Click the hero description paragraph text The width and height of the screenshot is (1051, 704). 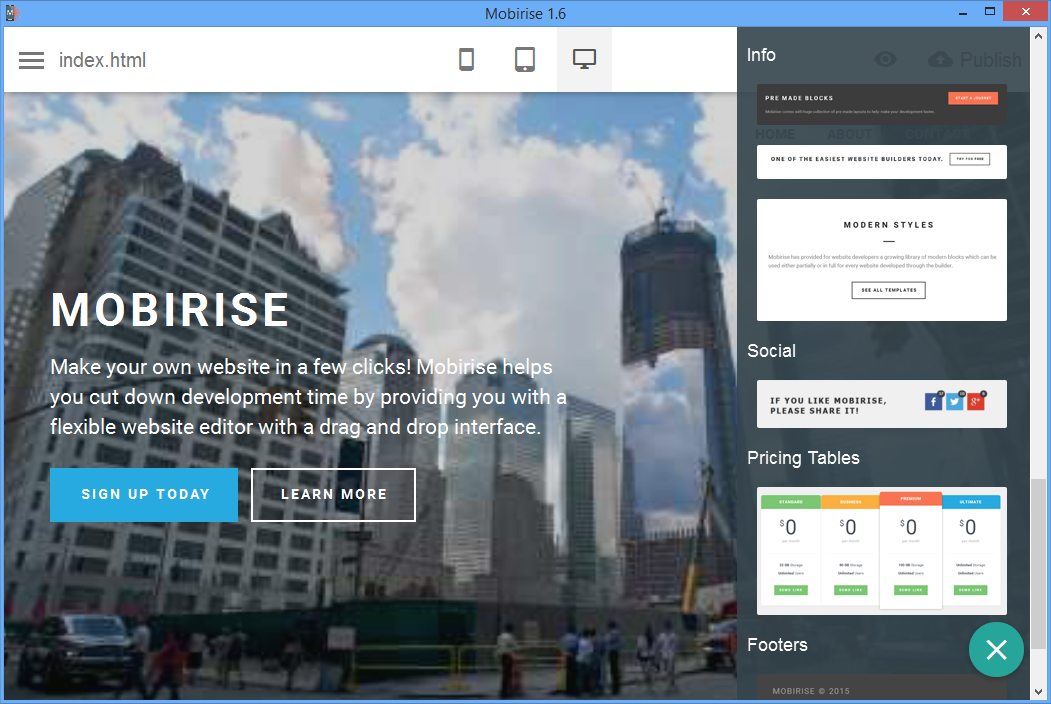308,397
